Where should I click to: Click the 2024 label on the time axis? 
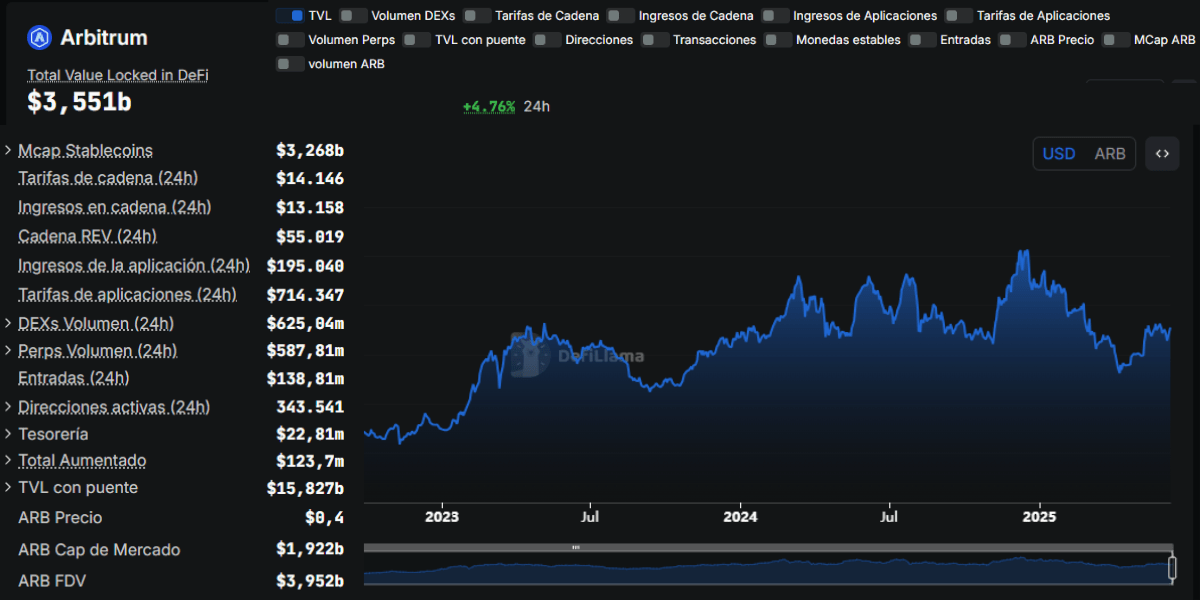[740, 517]
